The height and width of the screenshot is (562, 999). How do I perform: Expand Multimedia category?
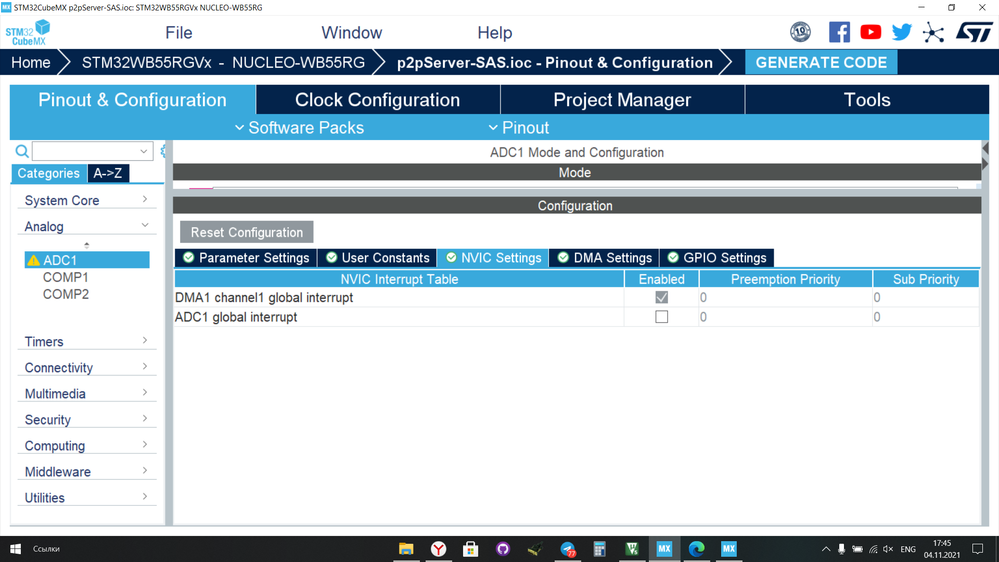point(87,394)
